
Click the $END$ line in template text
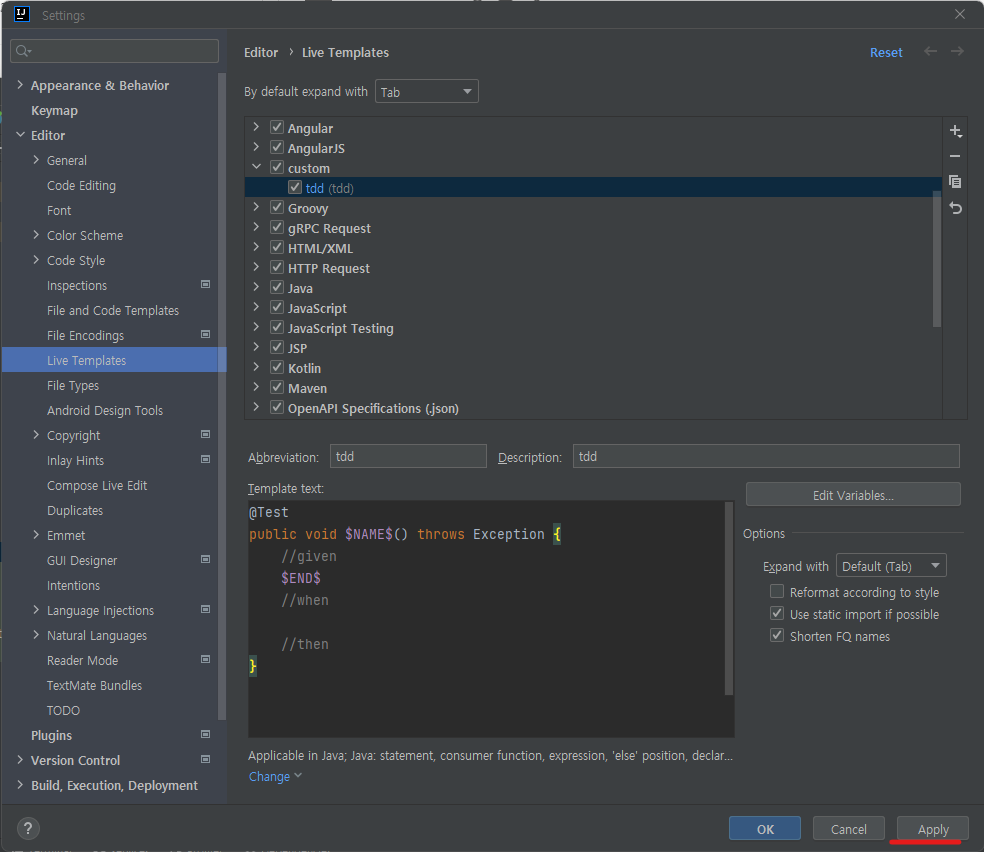(301, 578)
